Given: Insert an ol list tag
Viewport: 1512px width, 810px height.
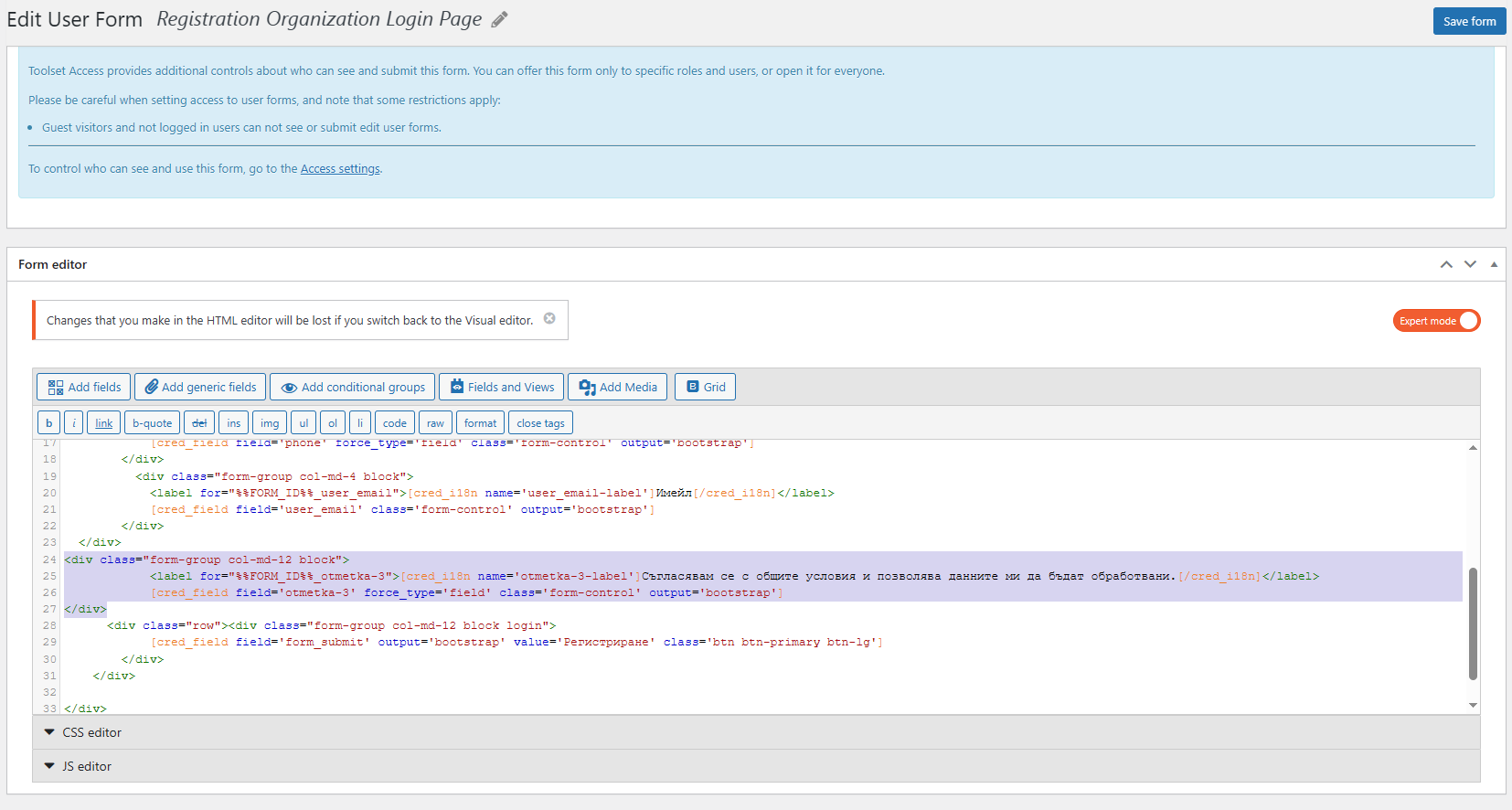Looking at the screenshot, I should pos(333,422).
